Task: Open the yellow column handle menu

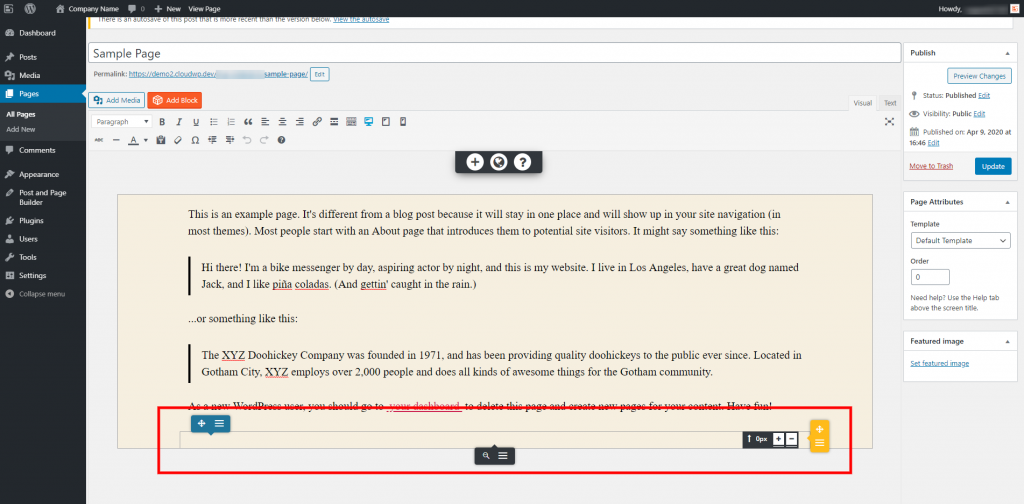Action: click(820, 443)
